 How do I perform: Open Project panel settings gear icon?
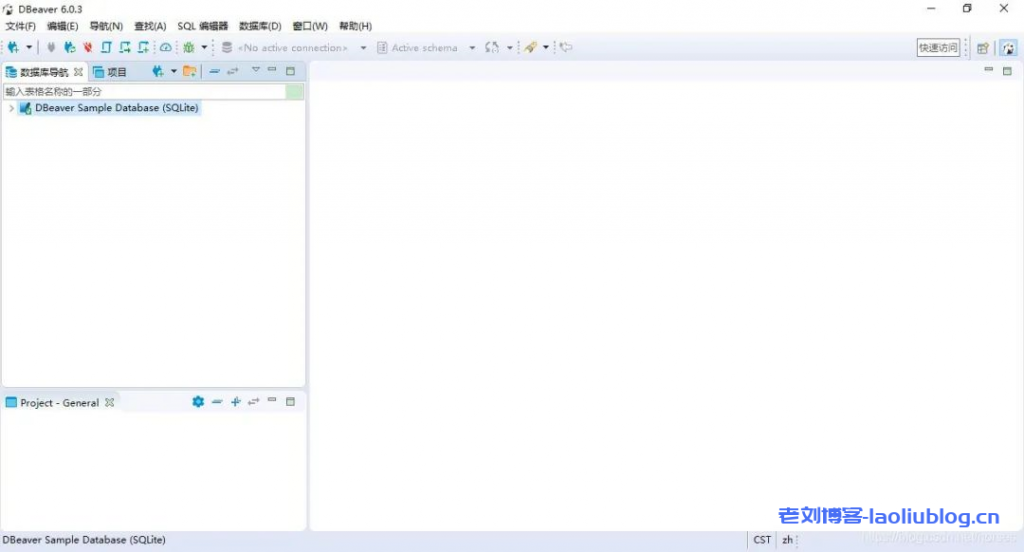pos(198,402)
